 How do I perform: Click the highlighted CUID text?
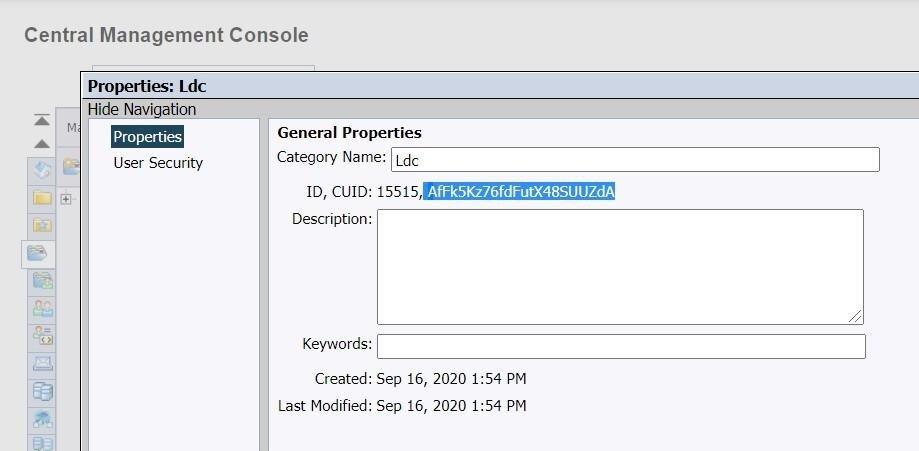coord(519,191)
